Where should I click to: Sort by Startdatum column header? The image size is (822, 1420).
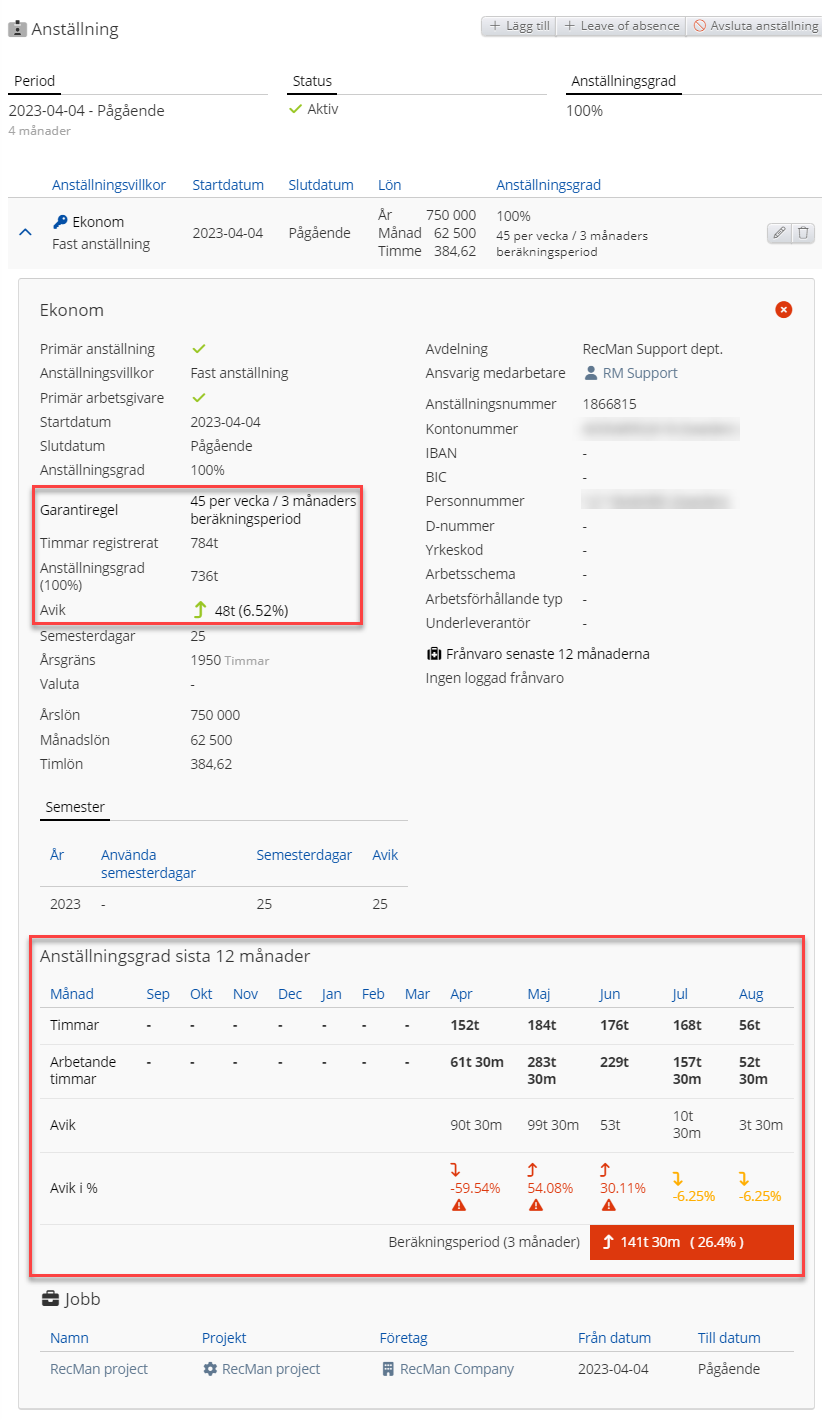(x=228, y=185)
